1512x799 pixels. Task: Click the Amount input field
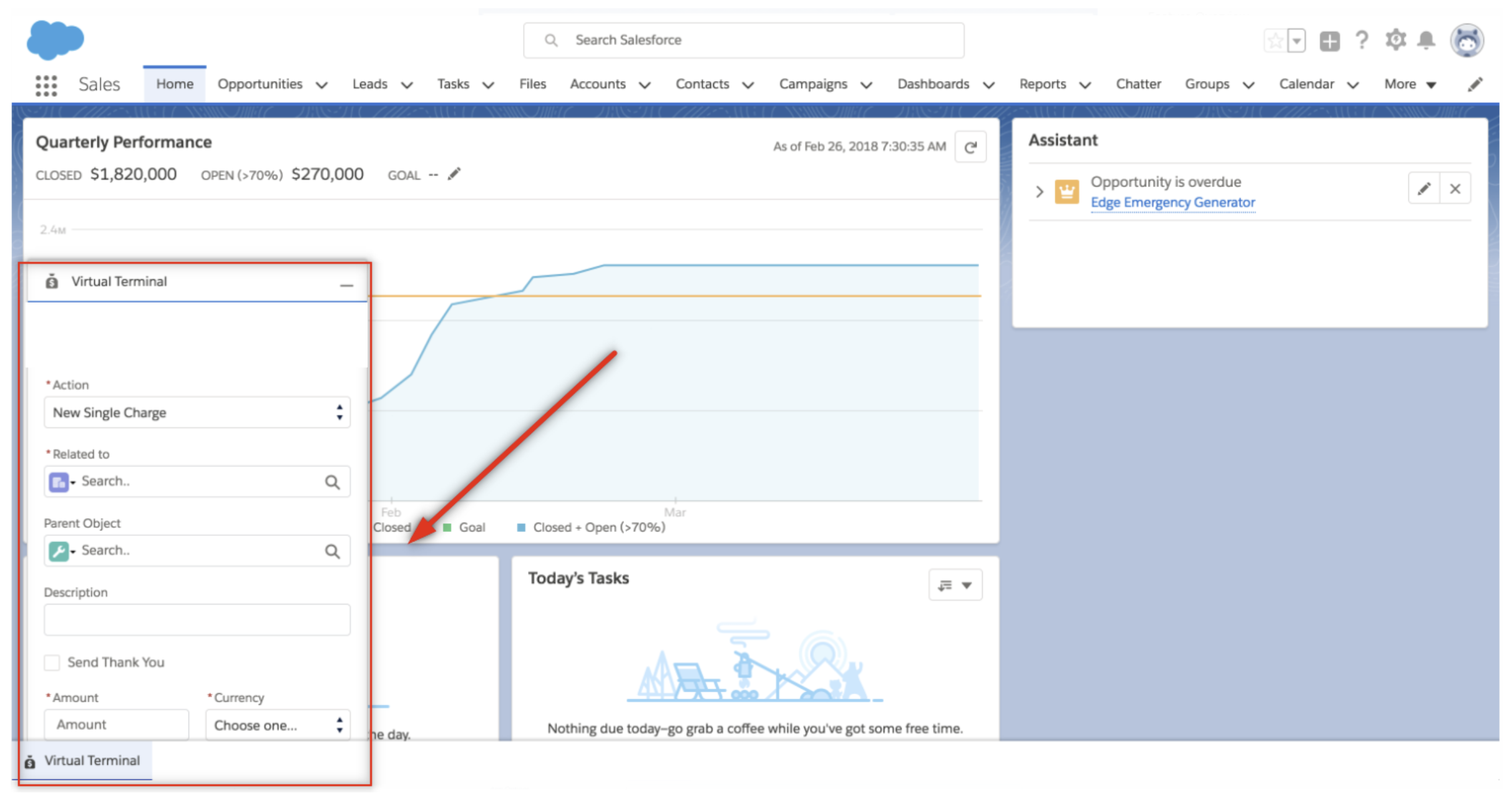116,725
